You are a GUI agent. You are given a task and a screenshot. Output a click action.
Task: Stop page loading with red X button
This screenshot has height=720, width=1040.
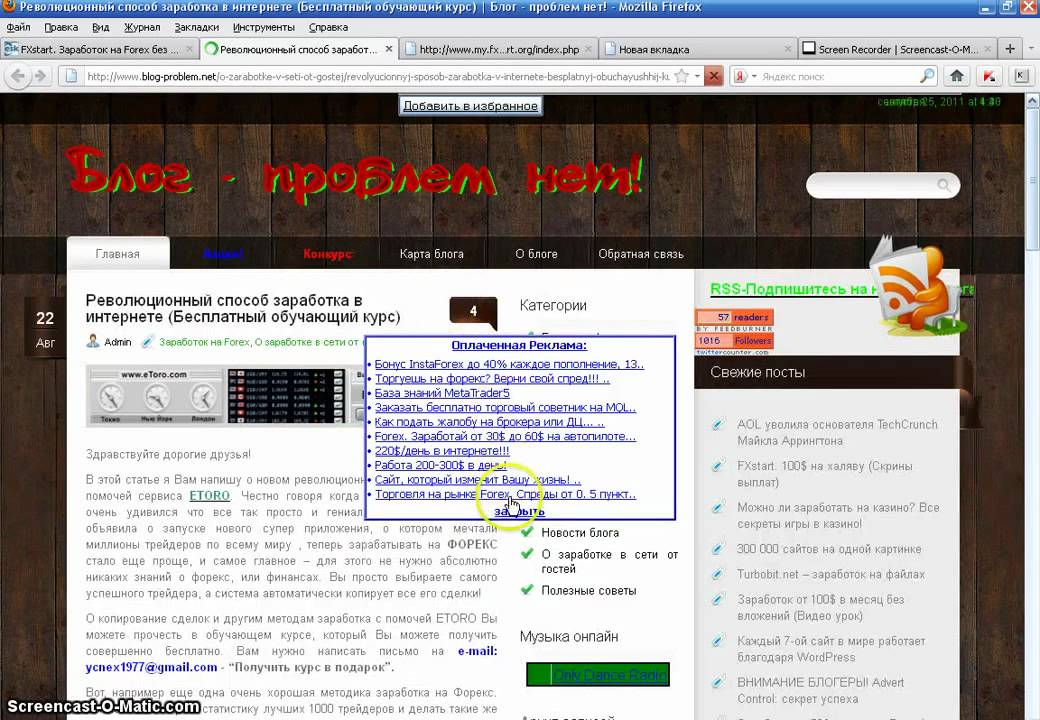pyautogui.click(x=714, y=76)
